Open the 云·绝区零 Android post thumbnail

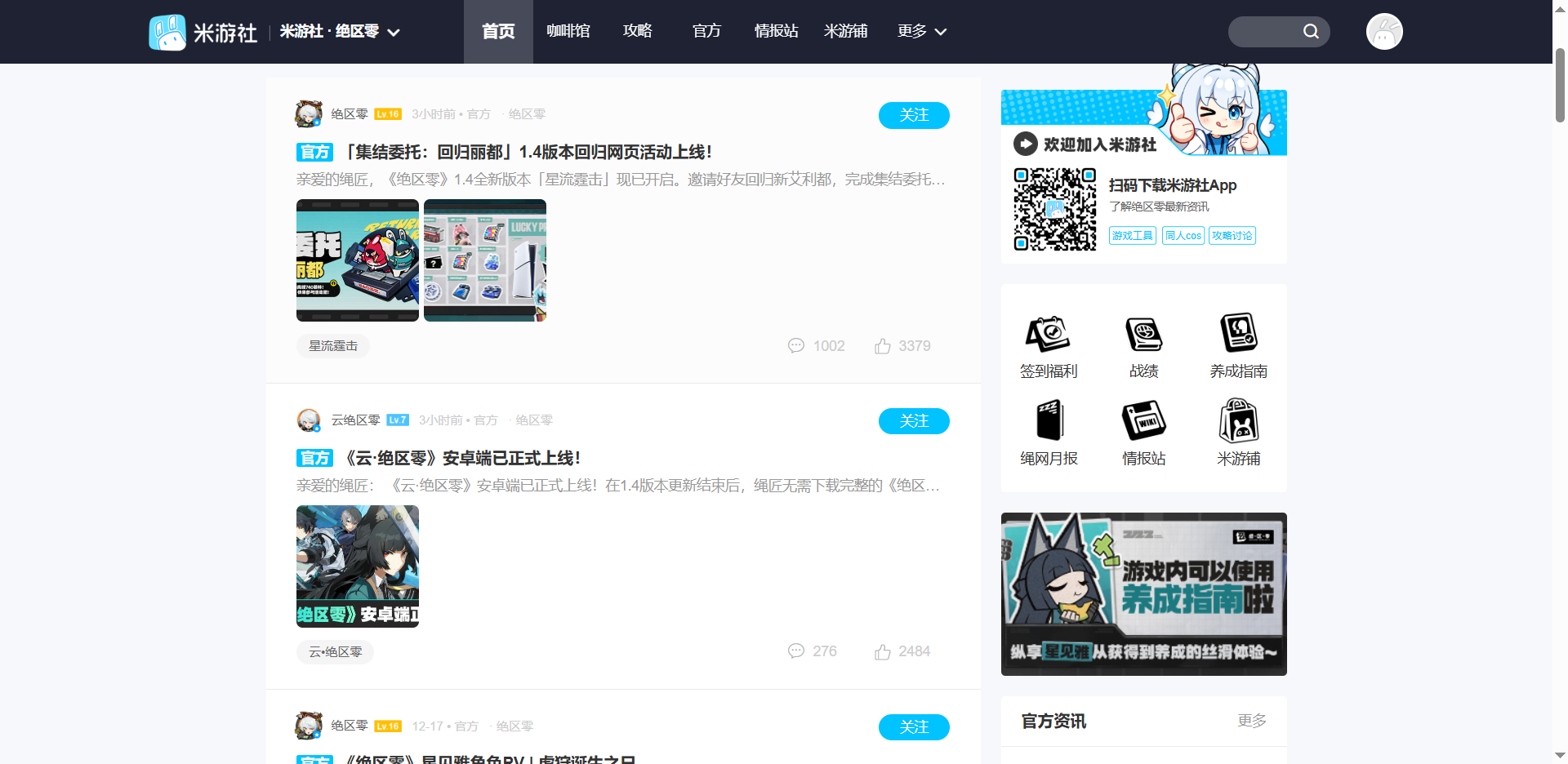coord(358,566)
